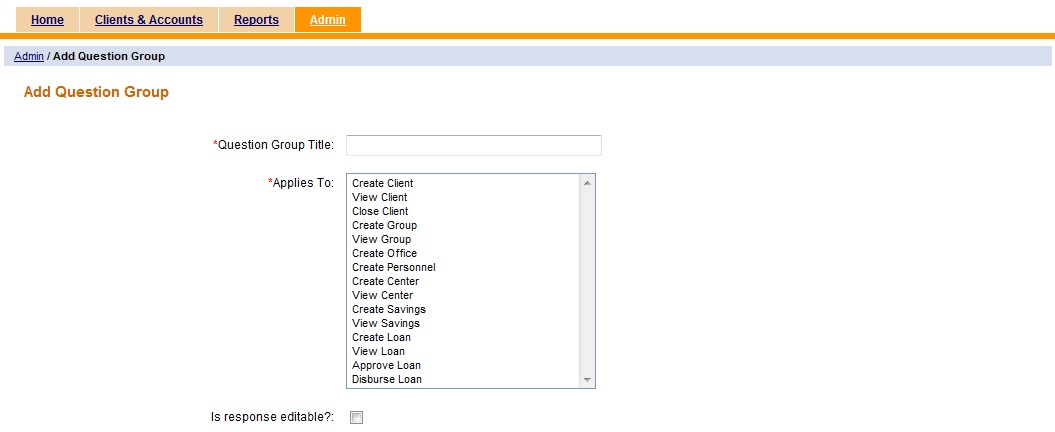The height and width of the screenshot is (432, 1055).
Task: Select the Admin tab
Action: [x=328, y=20]
